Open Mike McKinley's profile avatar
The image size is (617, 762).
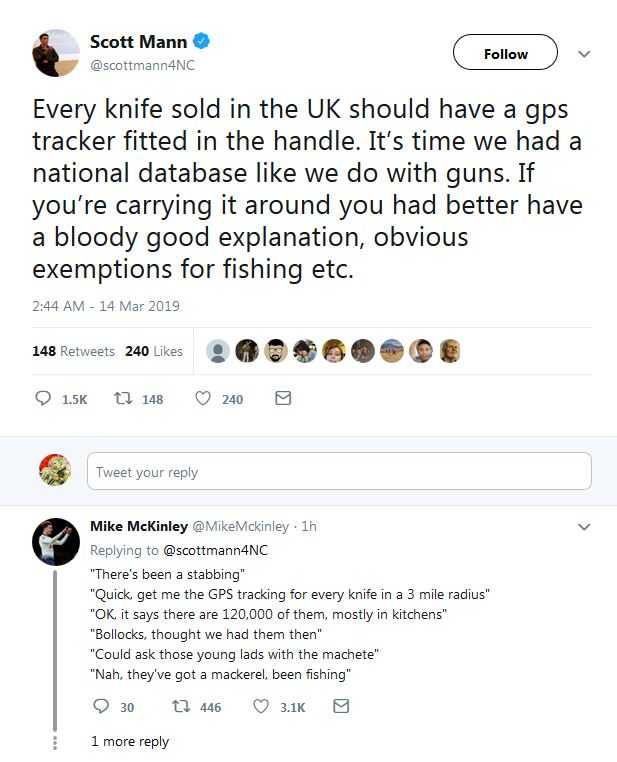(x=56, y=542)
